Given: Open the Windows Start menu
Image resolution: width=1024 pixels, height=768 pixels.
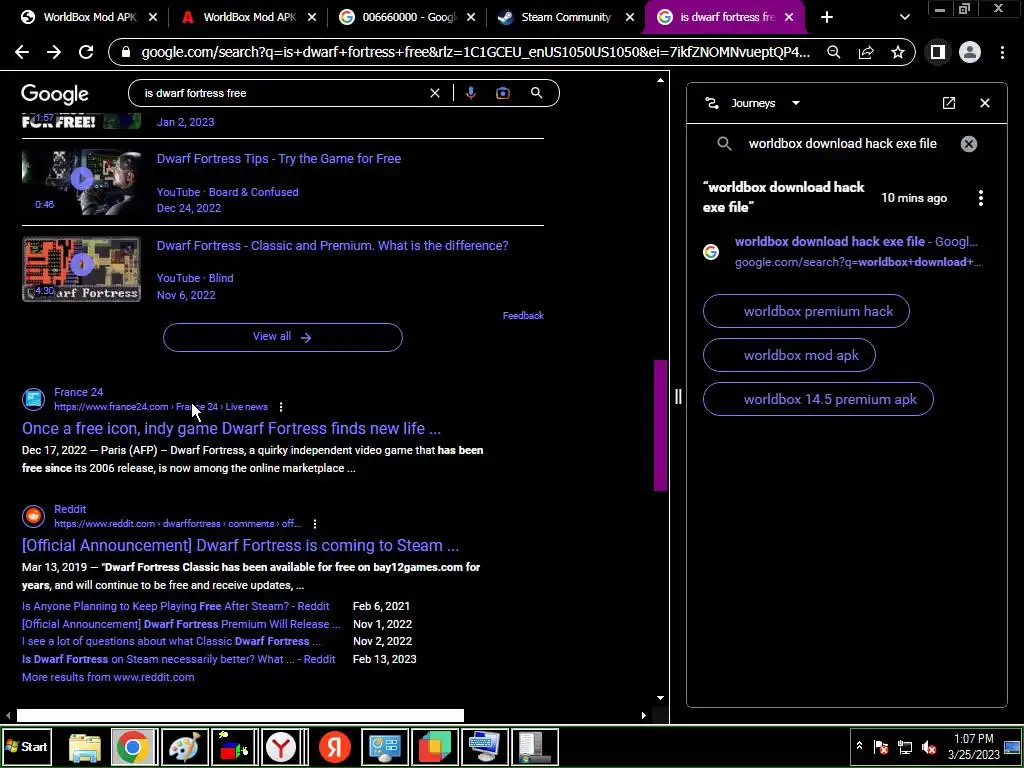Looking at the screenshot, I should tap(27, 746).
